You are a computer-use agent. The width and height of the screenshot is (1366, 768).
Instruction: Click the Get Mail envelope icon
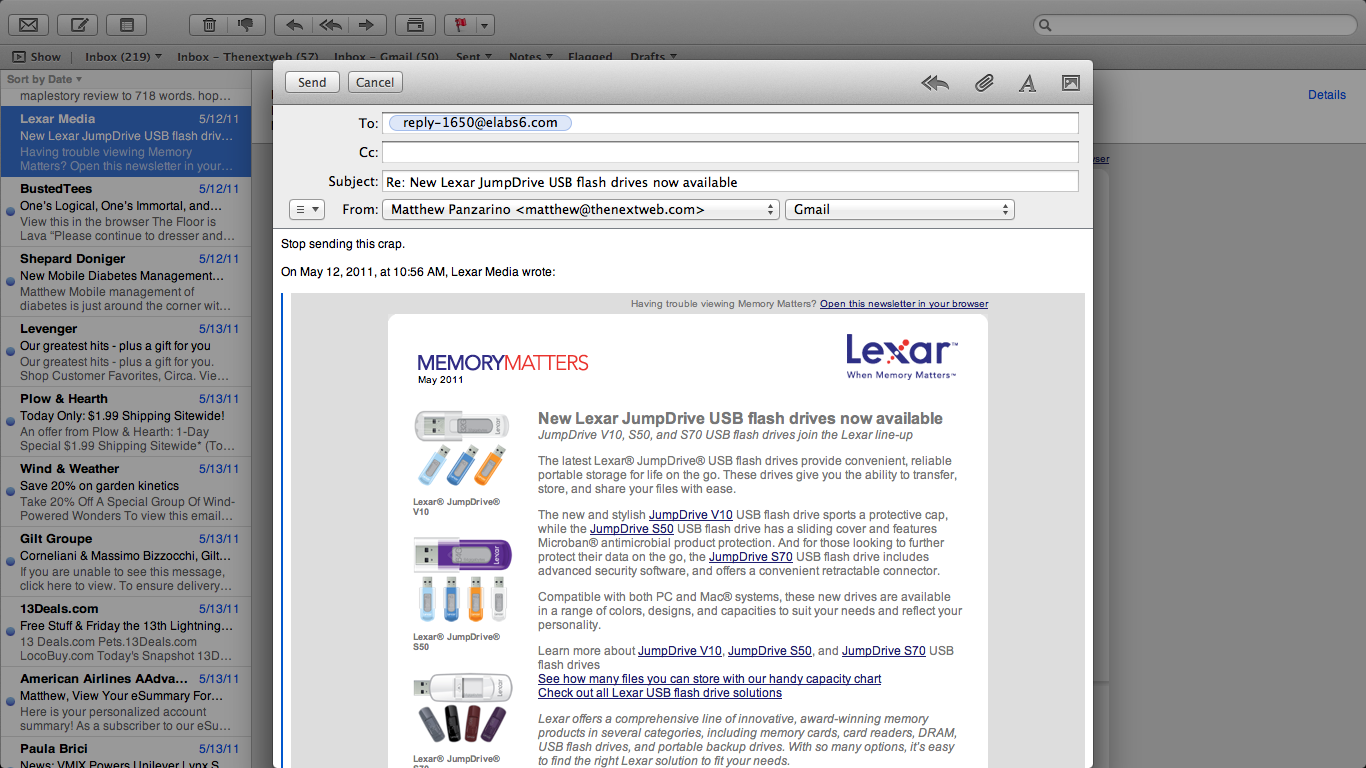[x=28, y=25]
